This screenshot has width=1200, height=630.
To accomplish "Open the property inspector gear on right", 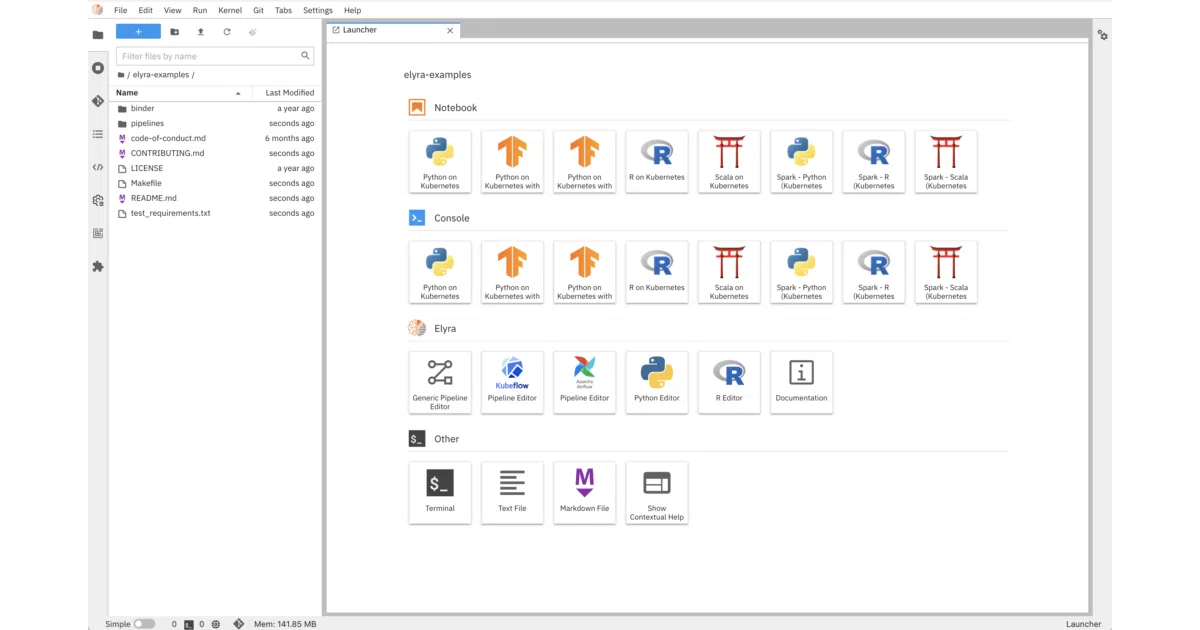I will [x=1102, y=35].
